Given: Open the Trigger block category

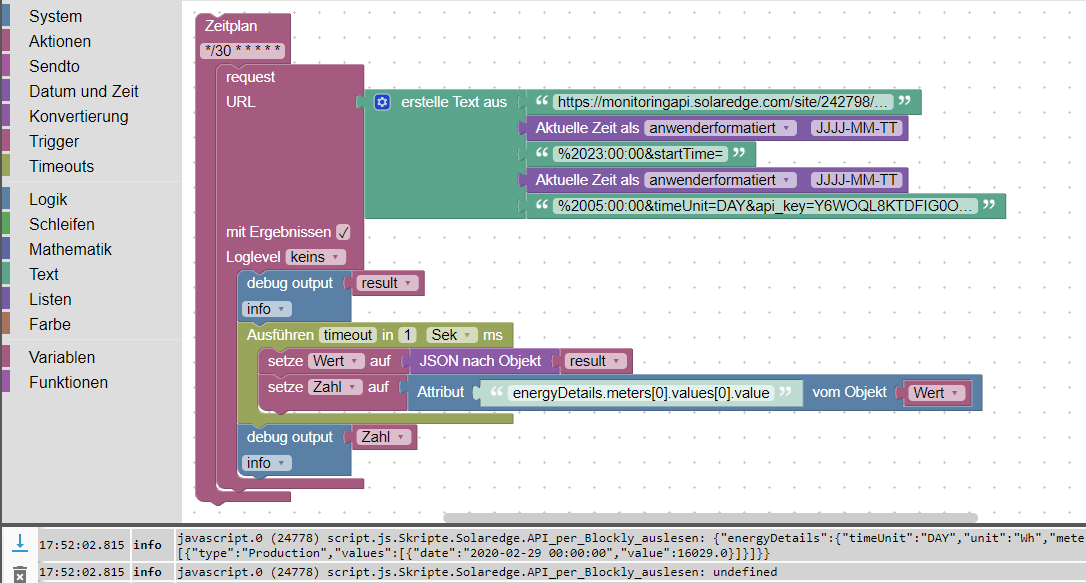Looking at the screenshot, I should [x=54, y=141].
